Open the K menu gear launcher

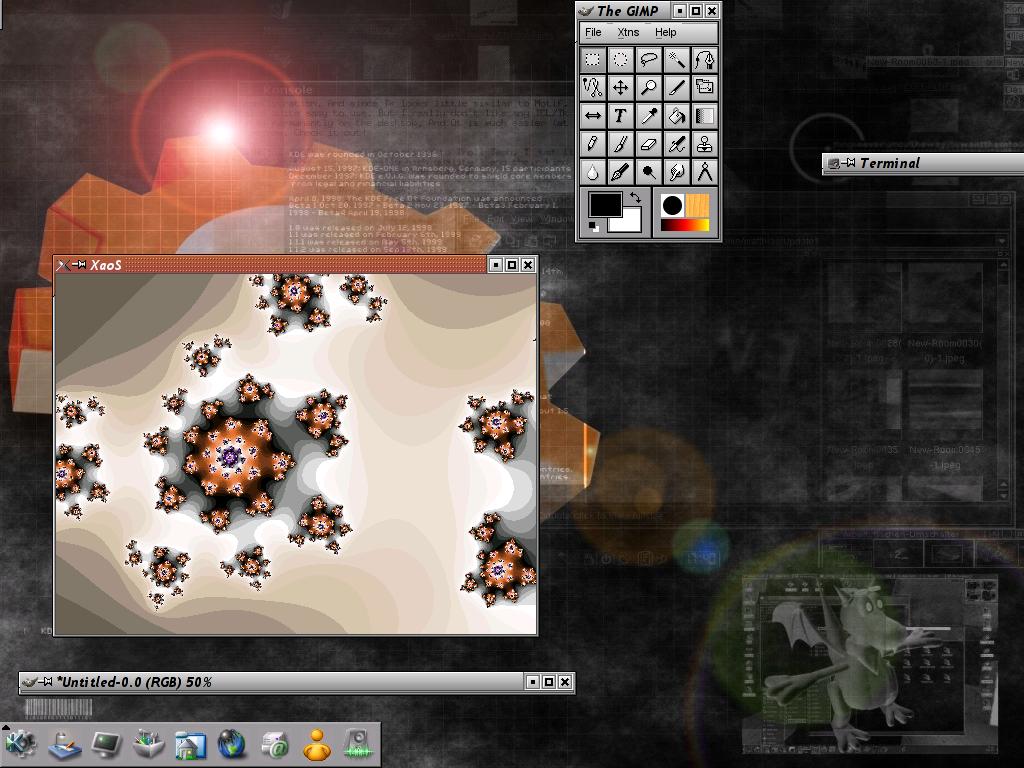click(20, 744)
